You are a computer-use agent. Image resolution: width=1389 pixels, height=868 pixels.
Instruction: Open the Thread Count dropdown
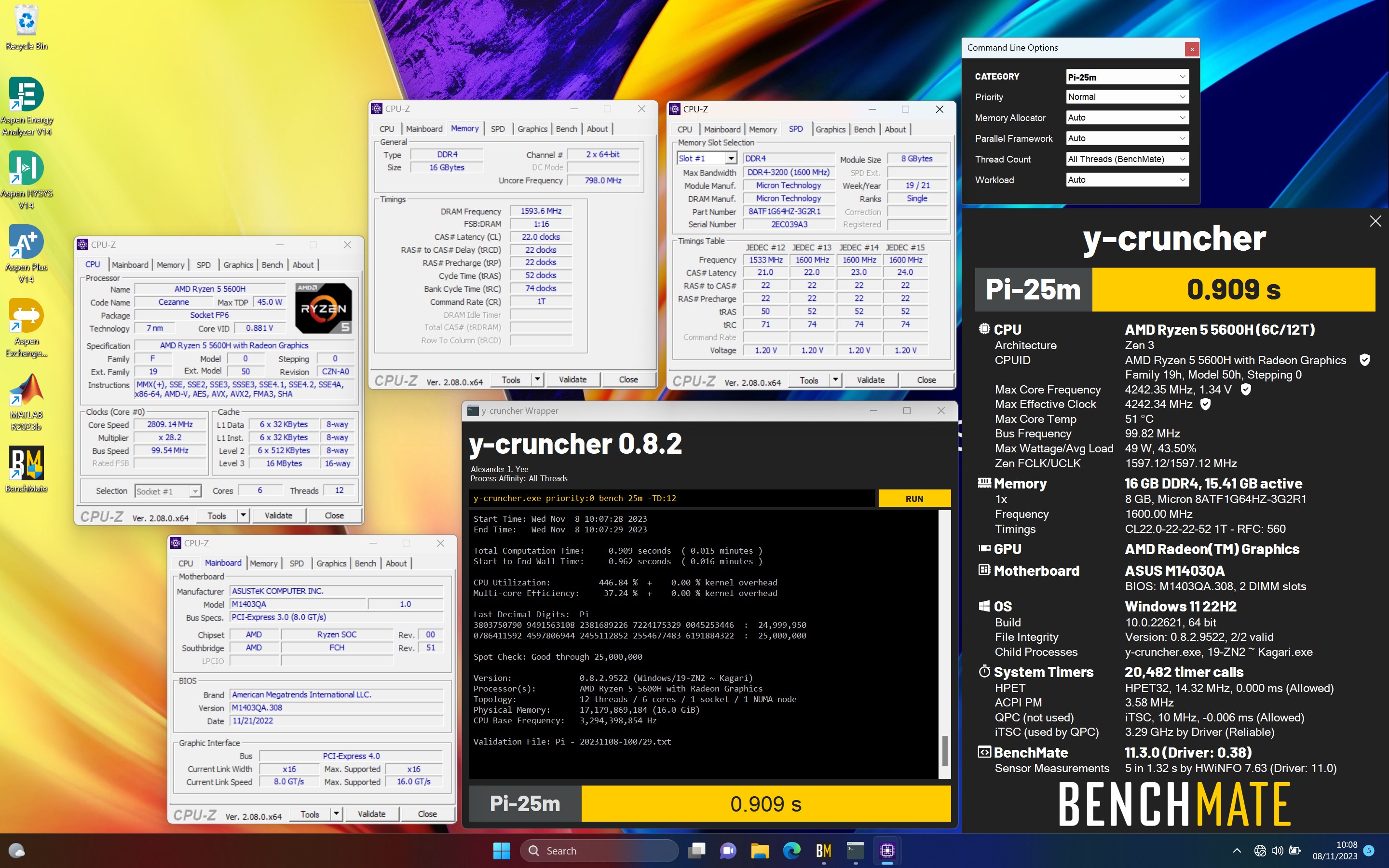pos(1127,159)
